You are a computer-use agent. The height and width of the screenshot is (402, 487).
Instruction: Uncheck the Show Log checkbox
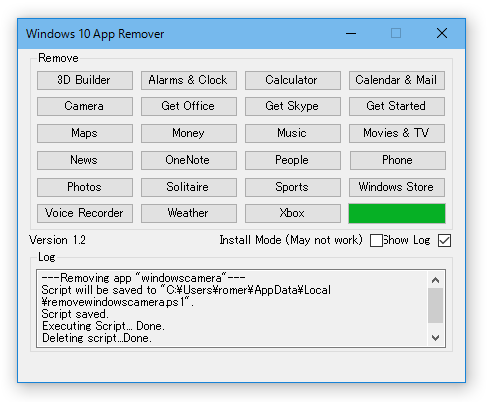444,240
